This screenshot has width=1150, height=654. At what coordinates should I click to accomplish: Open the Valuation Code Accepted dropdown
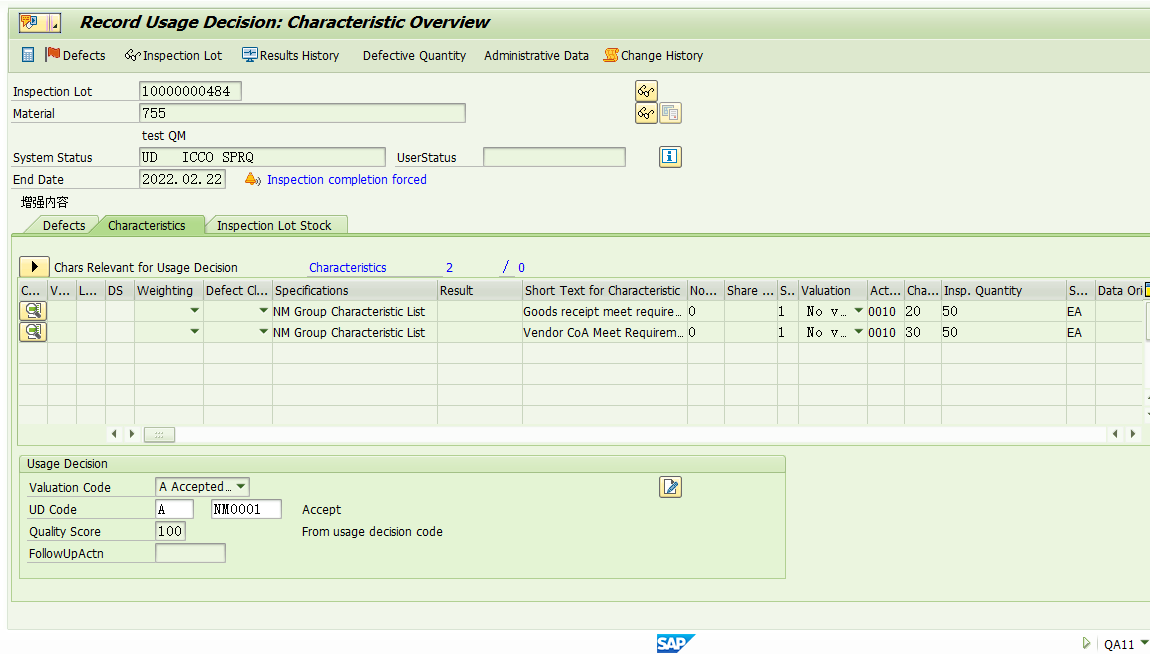(x=202, y=487)
